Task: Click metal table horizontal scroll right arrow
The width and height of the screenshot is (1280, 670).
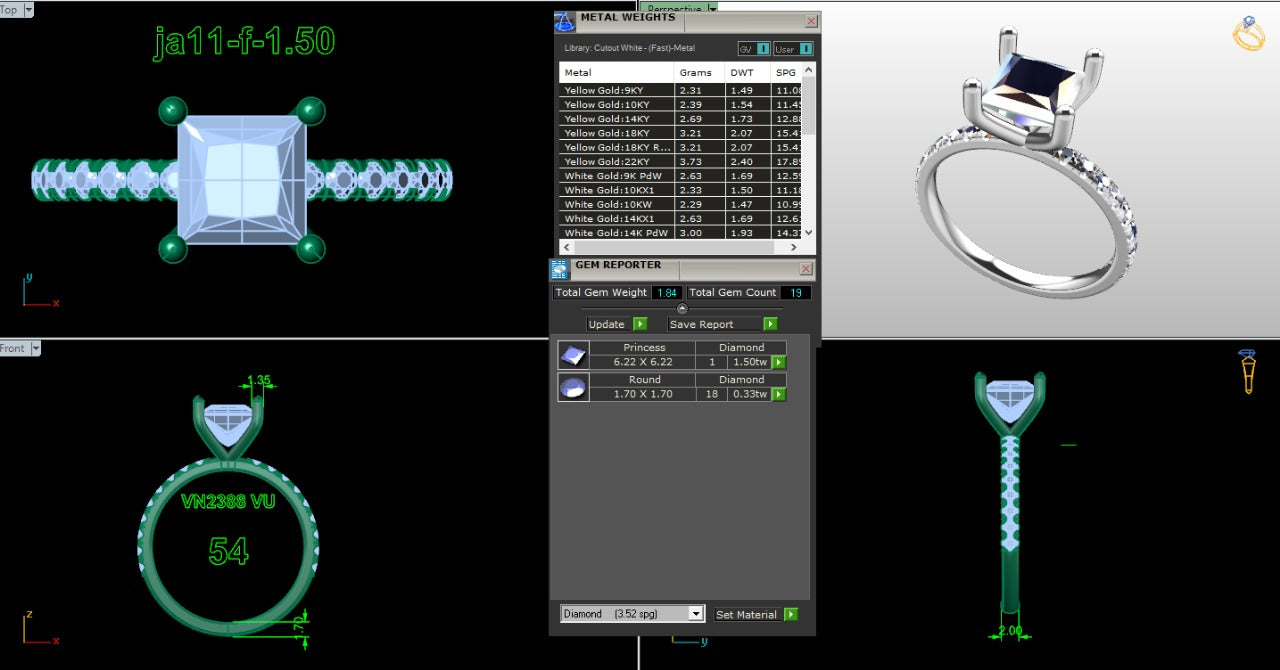Action: tap(794, 247)
